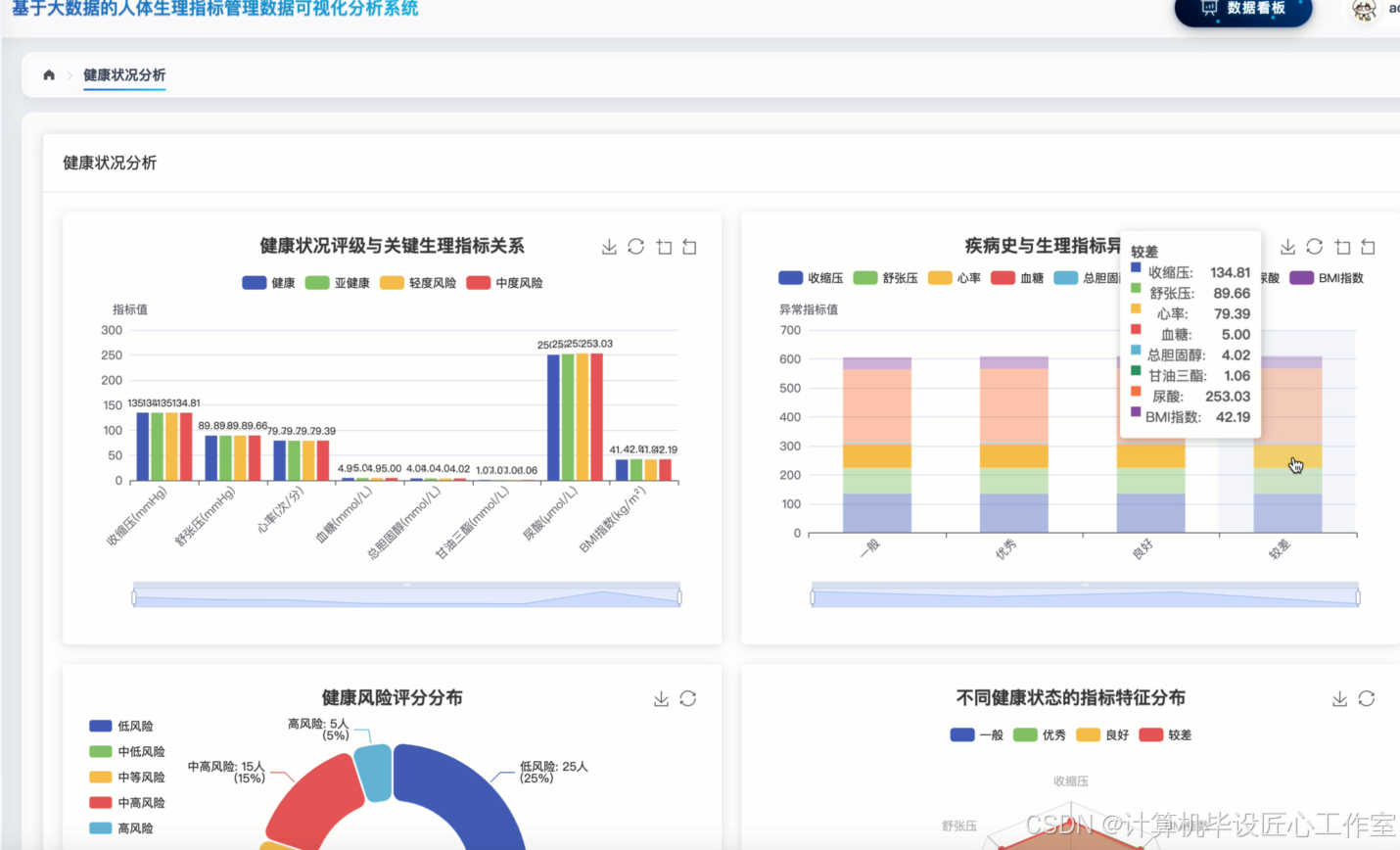Click the tooltip value 134.81 for 收缩压

click(1231, 272)
